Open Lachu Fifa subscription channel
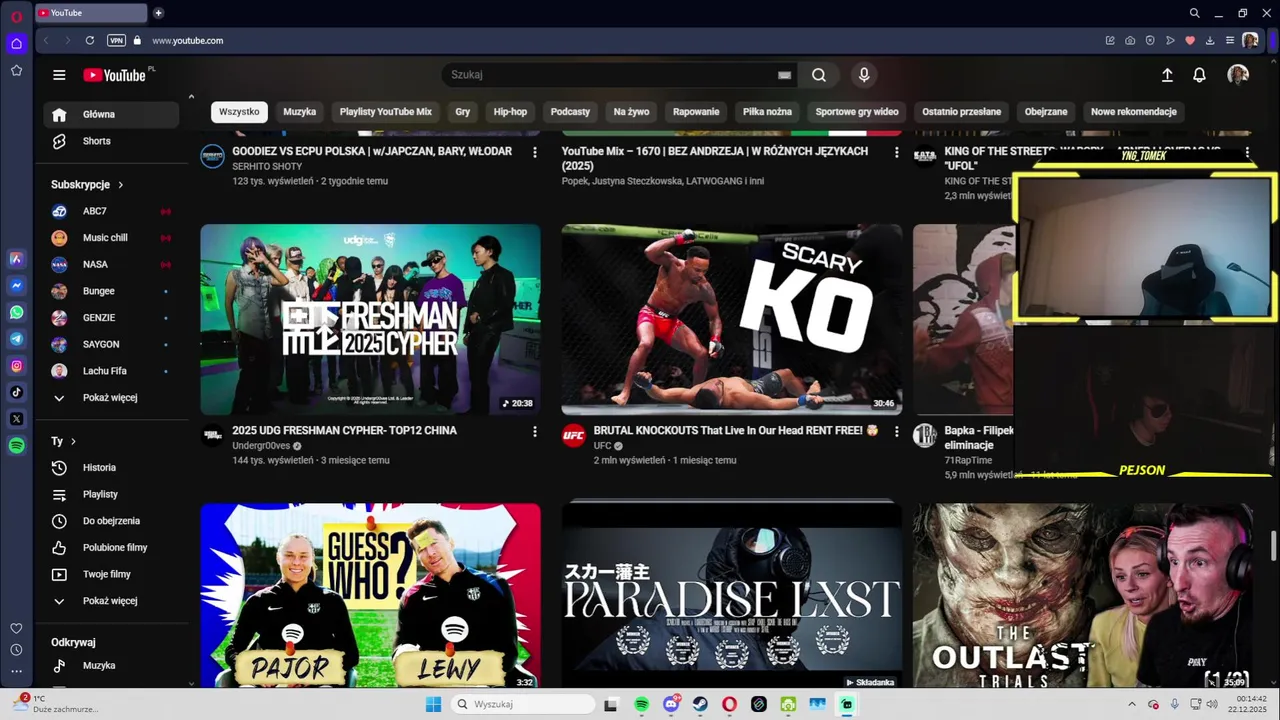The height and width of the screenshot is (720, 1280). pos(111,371)
